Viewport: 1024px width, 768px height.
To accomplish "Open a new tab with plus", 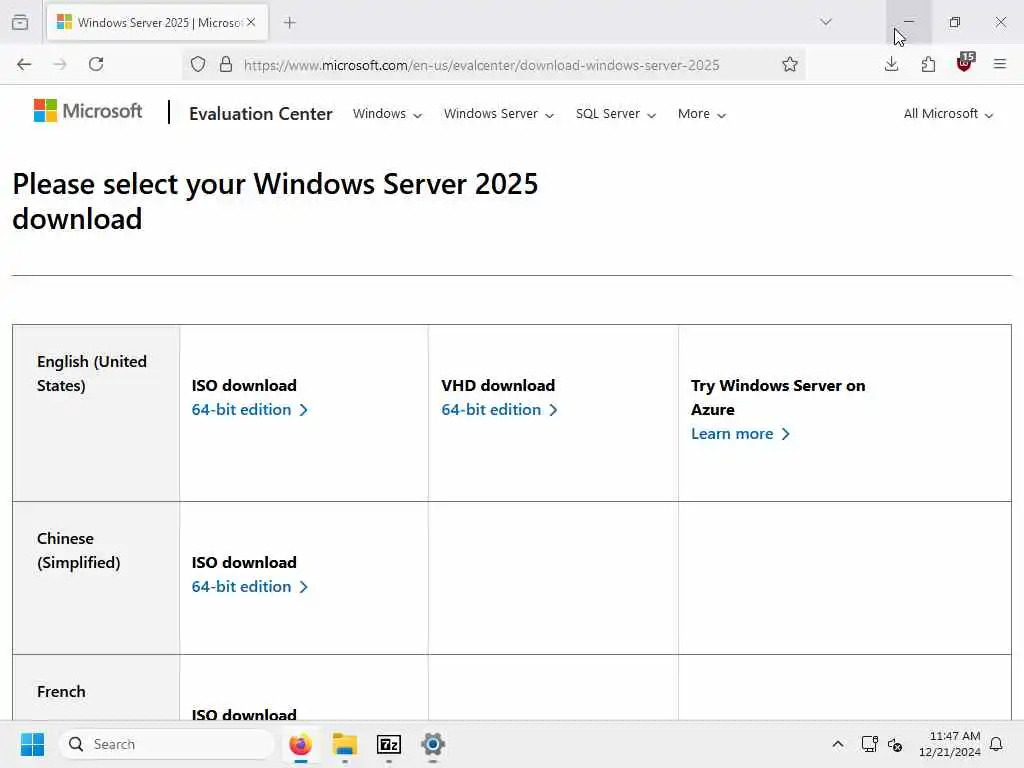I will (x=290, y=22).
